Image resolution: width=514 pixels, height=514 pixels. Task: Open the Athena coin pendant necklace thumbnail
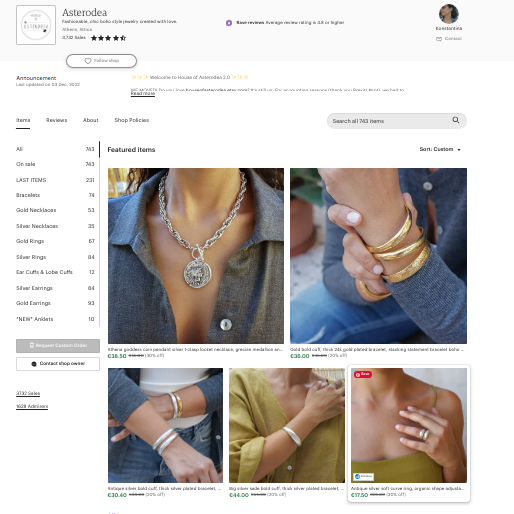[196, 256]
